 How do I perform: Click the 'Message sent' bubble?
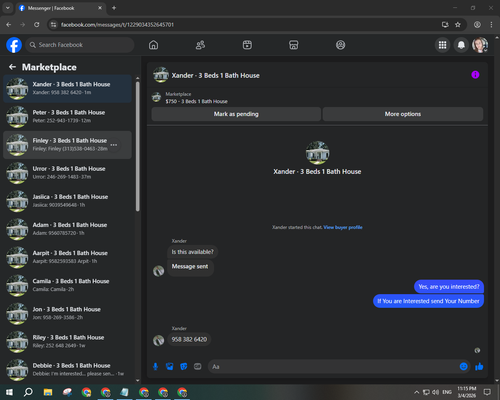click(190, 267)
